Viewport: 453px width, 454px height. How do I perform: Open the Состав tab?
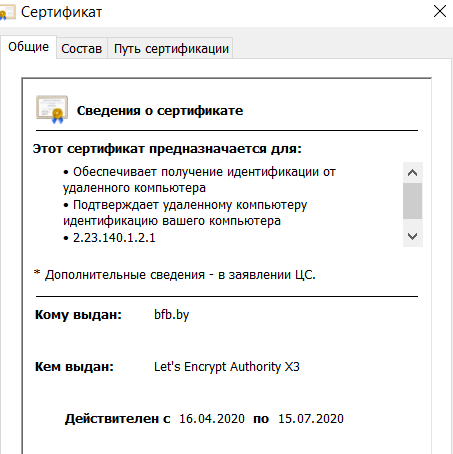tap(82, 49)
